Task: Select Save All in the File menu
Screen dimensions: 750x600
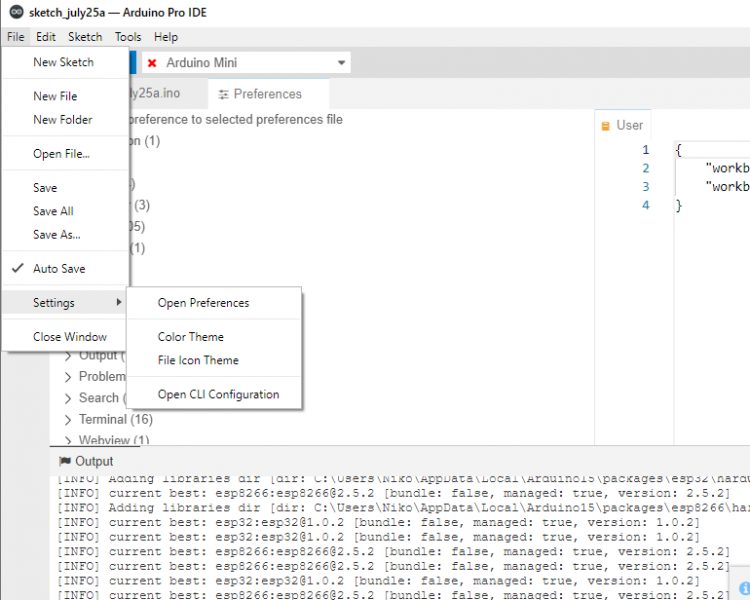Action: (x=66, y=211)
